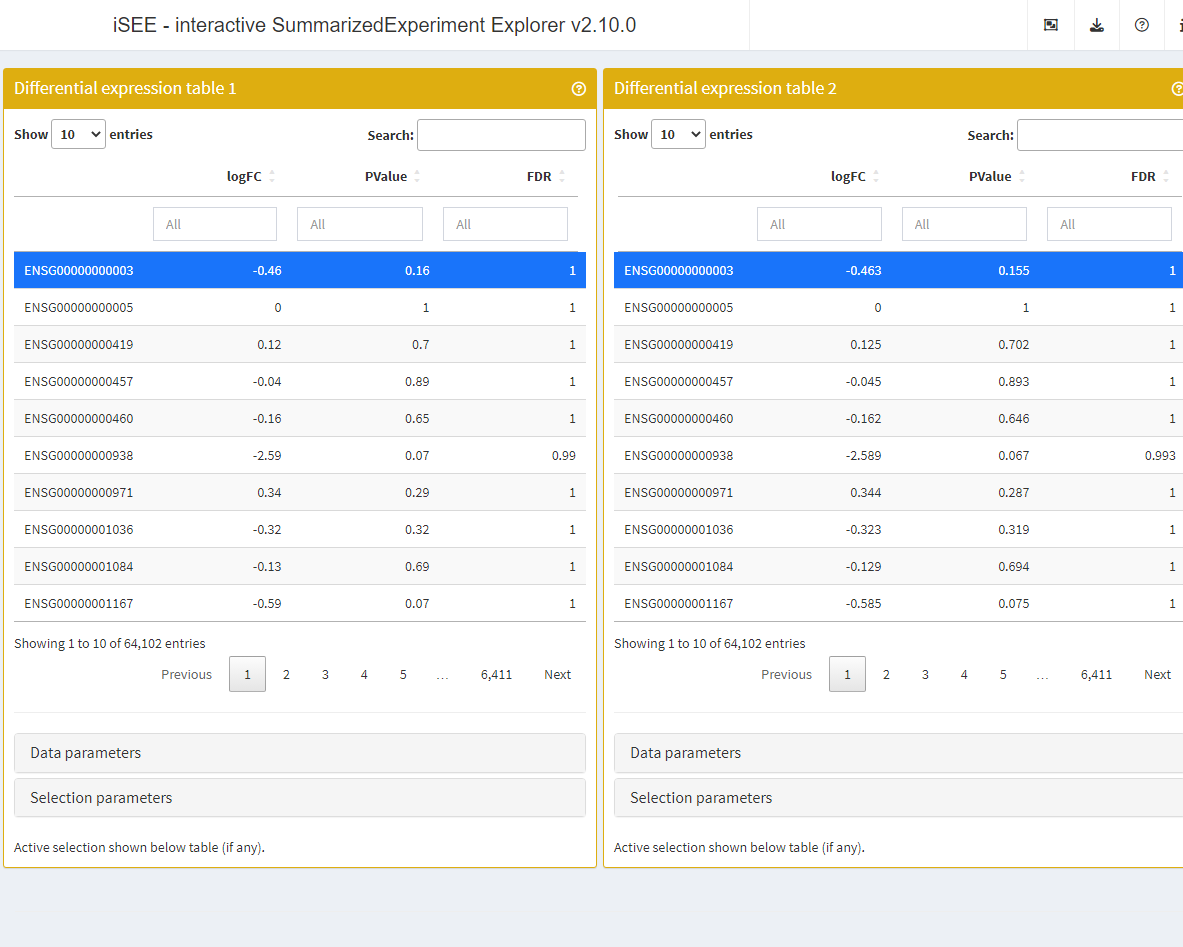Click Next in table 1 pagination
The image size is (1183, 947).
[557, 674]
